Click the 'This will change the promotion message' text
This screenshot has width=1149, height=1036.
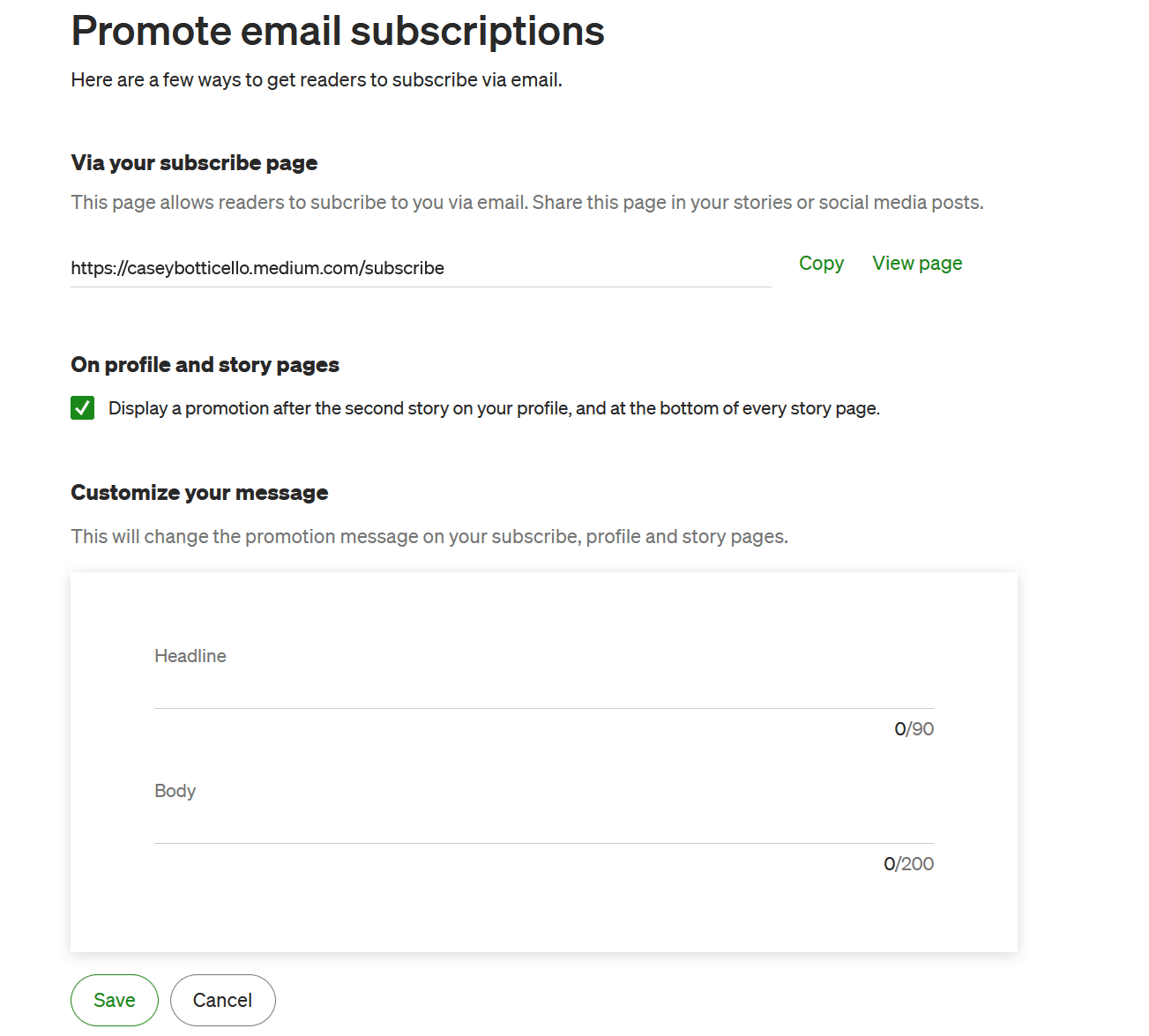[429, 537]
